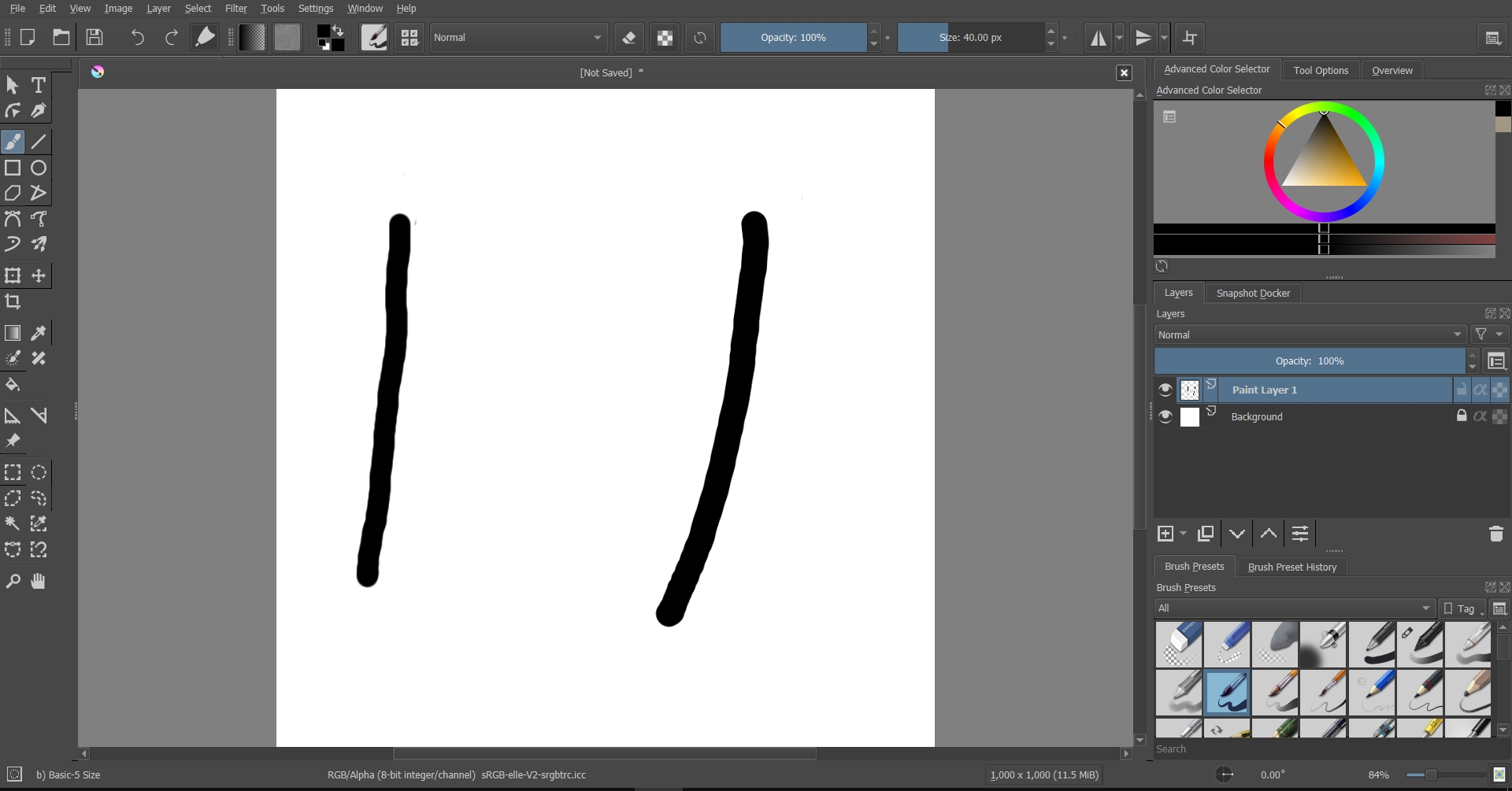Pick the Move tool
Image resolution: width=1512 pixels, height=791 pixels.
pos(38,275)
